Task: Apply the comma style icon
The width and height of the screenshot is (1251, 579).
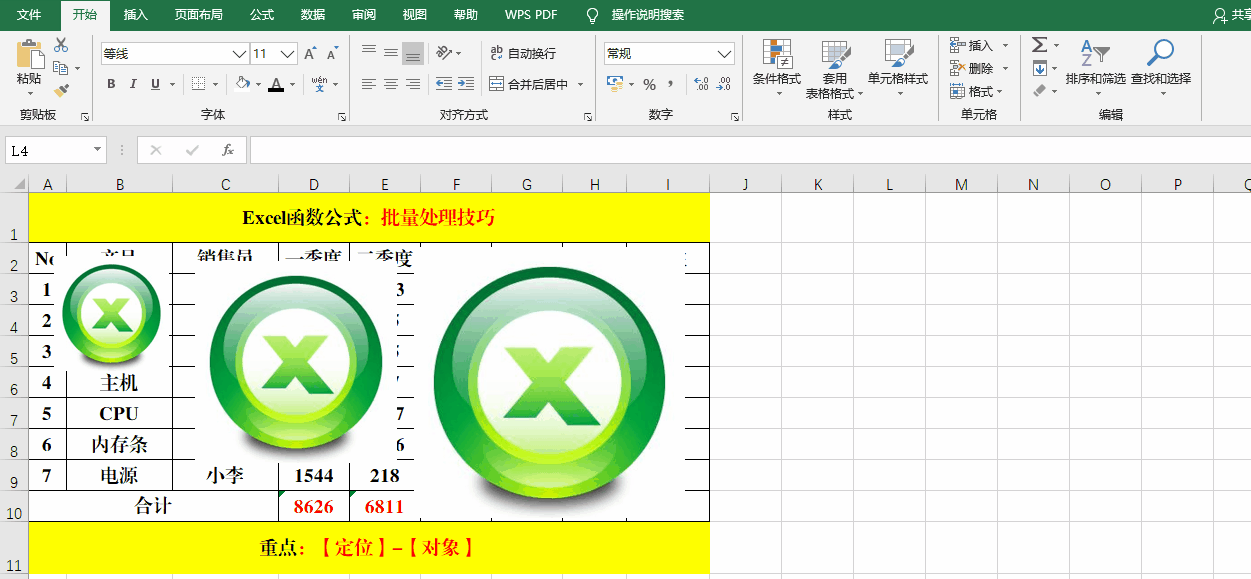Action: tap(671, 84)
